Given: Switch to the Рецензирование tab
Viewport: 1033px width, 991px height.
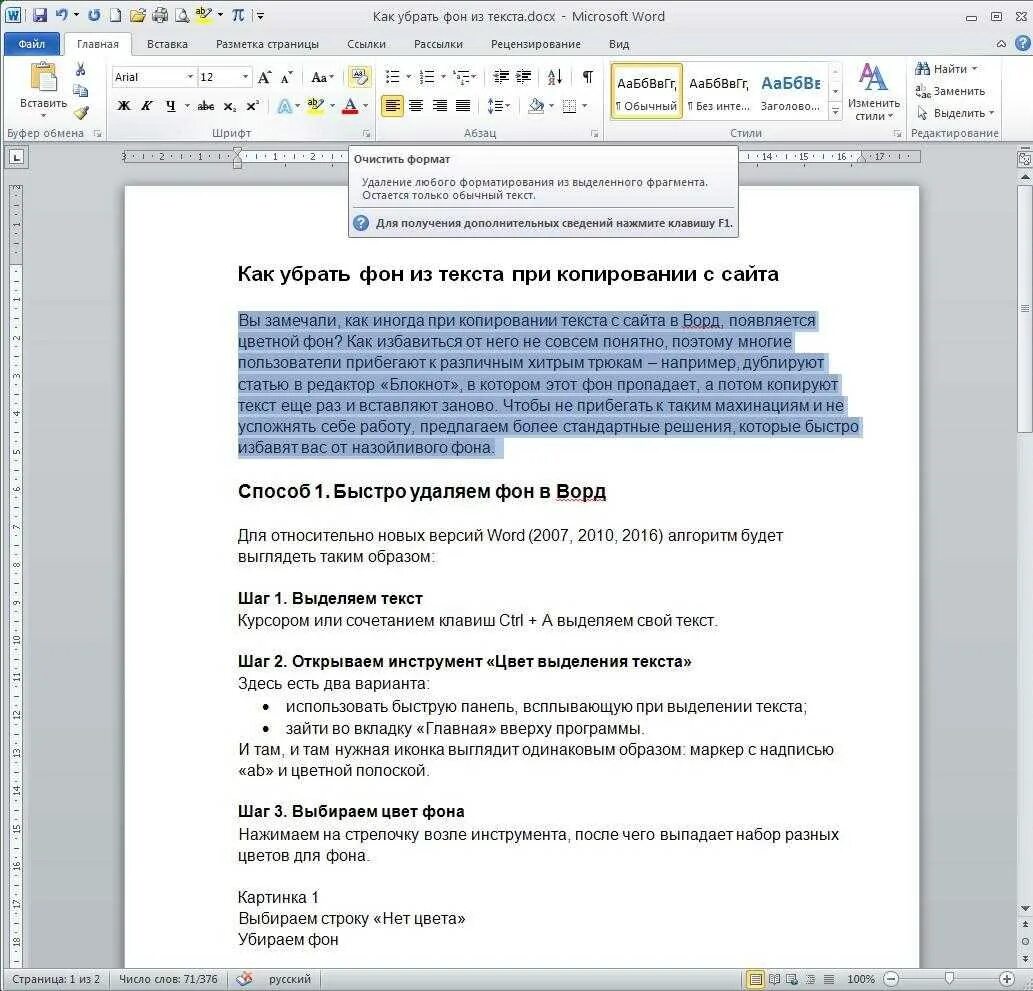Looking at the screenshot, I should (536, 44).
